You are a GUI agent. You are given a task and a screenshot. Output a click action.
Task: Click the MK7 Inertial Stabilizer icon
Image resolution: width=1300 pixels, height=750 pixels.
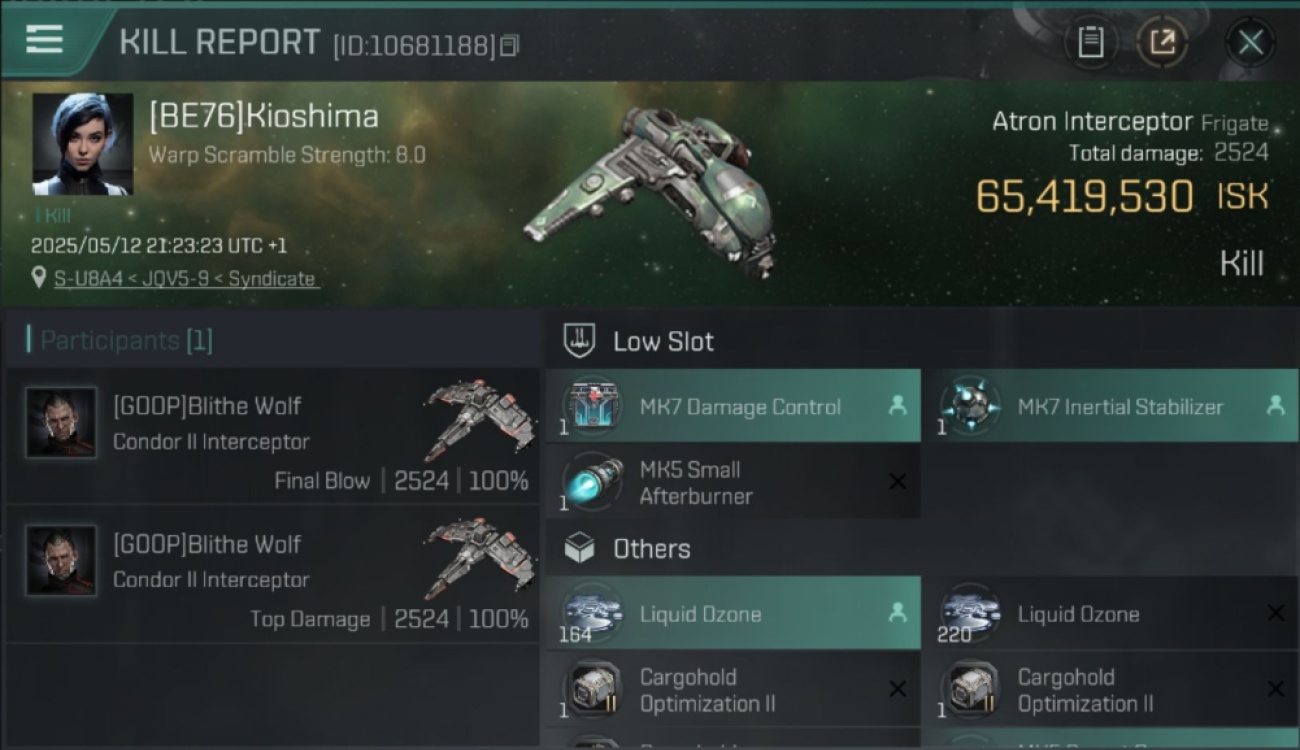[969, 407]
